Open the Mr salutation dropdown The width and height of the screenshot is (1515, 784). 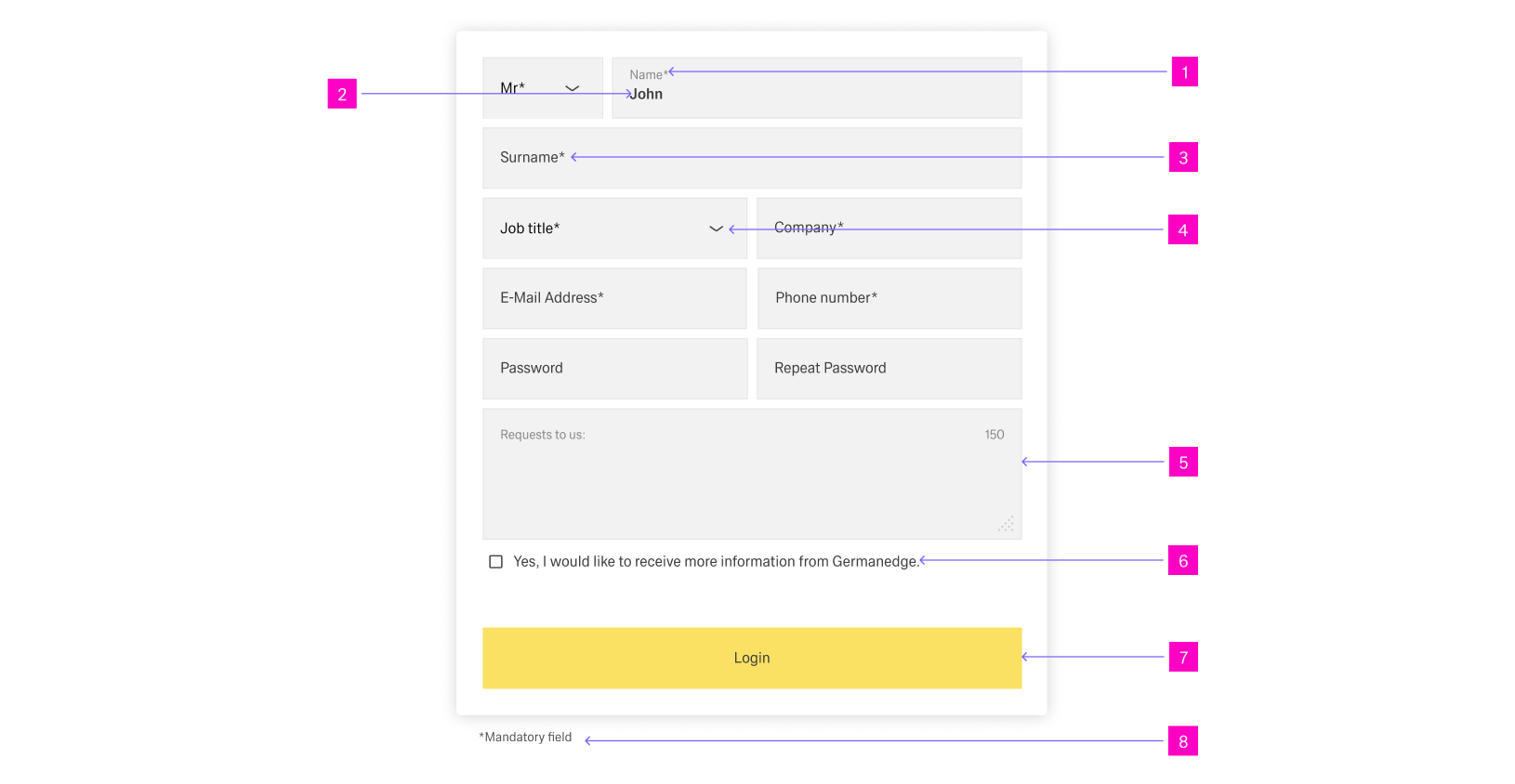pos(543,88)
